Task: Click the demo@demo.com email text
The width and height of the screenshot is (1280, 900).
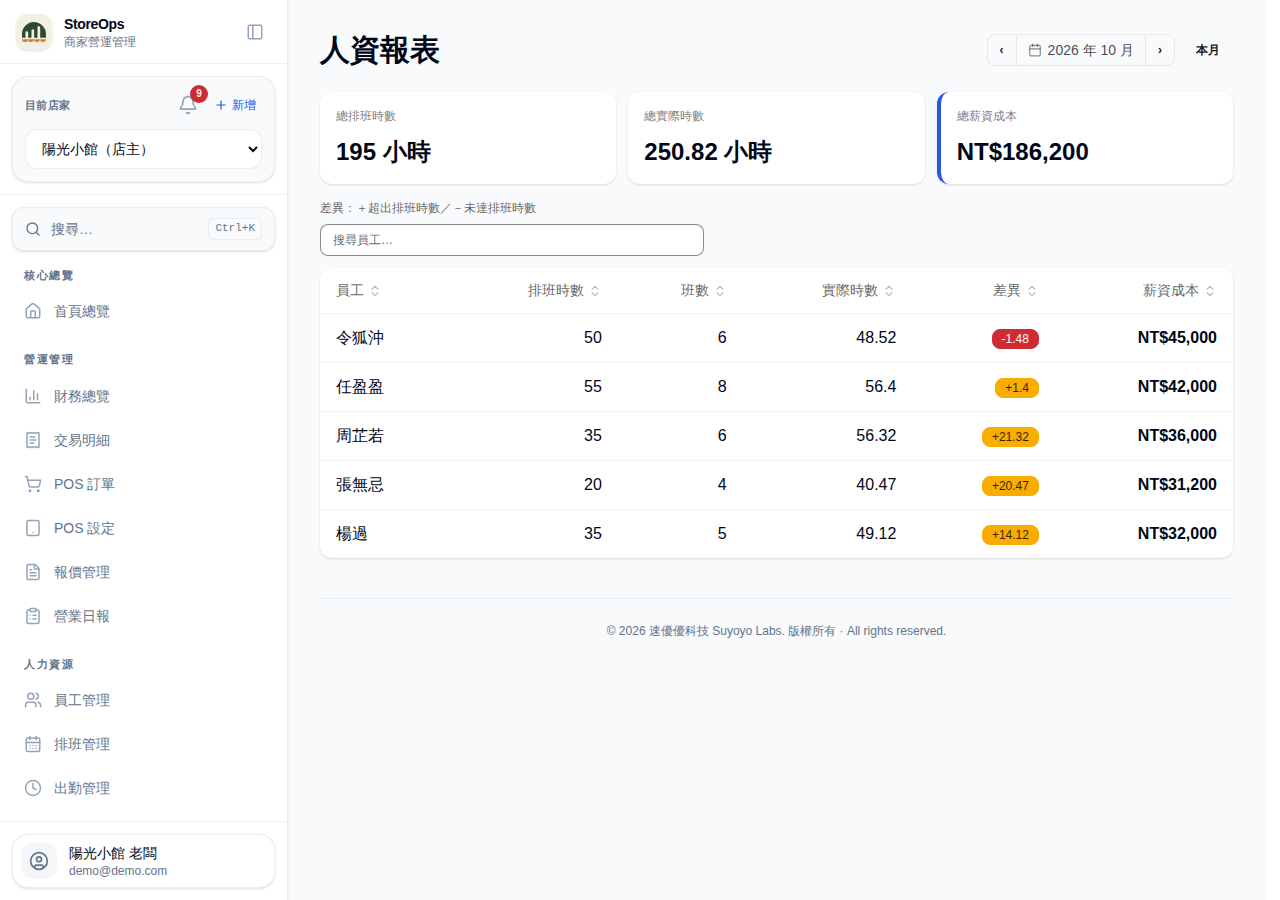Action: pyautogui.click(x=118, y=871)
